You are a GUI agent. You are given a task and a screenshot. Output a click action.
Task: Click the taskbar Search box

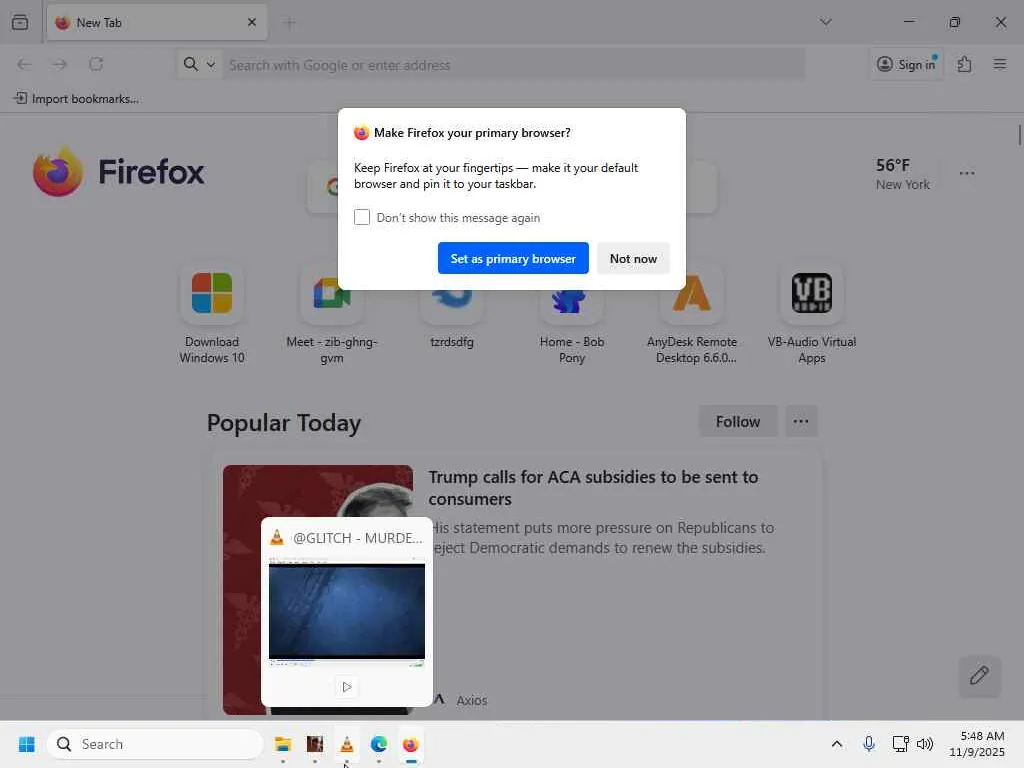(155, 744)
